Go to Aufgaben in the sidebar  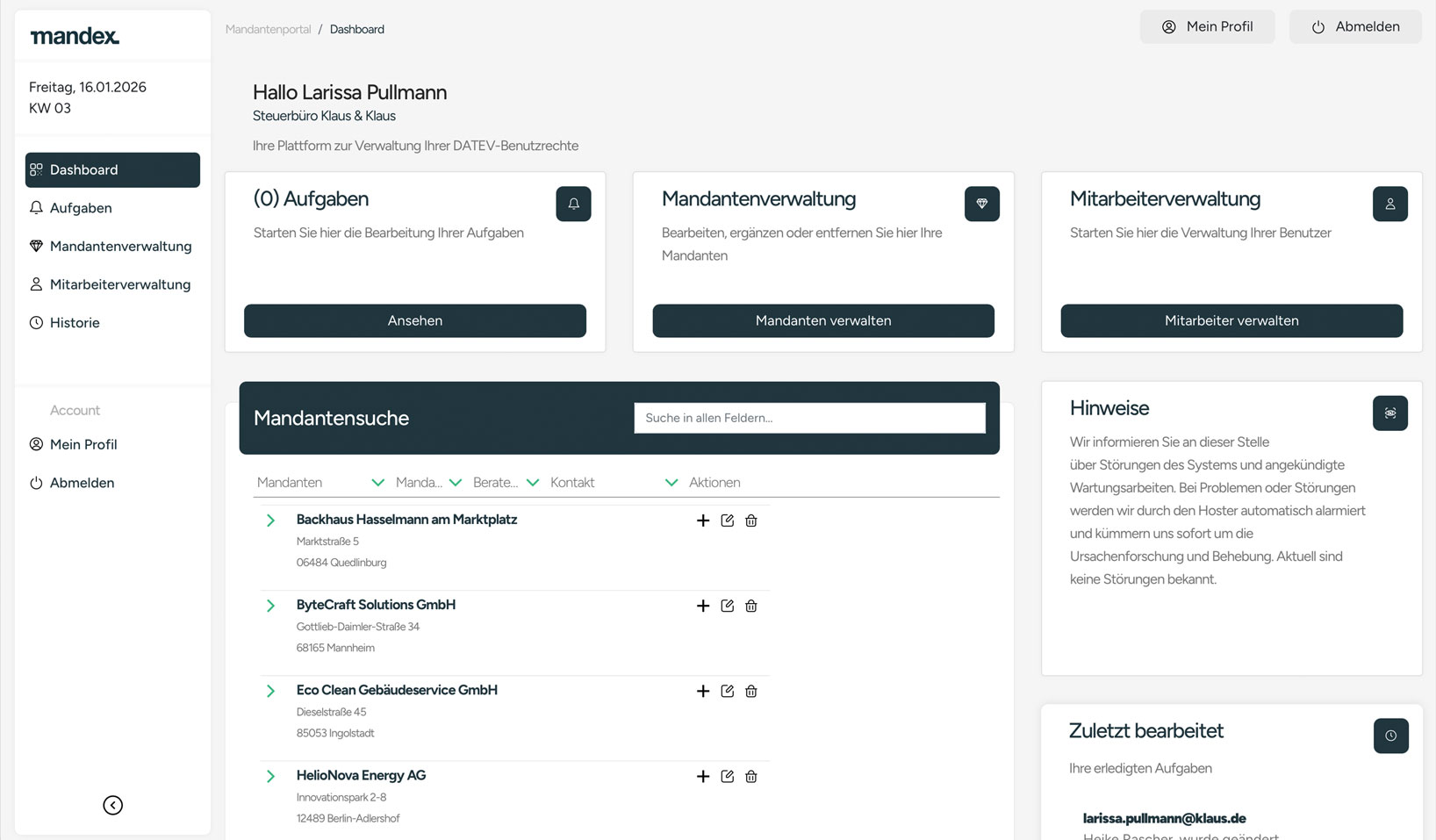point(81,208)
